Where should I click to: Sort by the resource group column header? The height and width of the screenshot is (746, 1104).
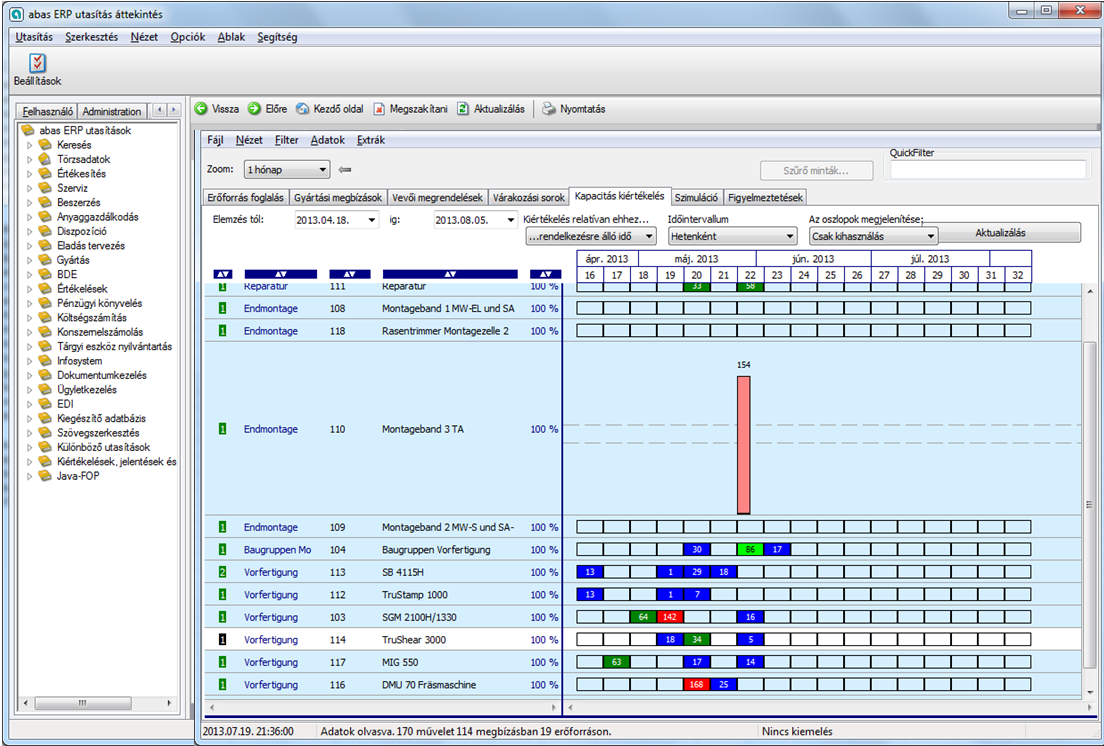coord(281,274)
